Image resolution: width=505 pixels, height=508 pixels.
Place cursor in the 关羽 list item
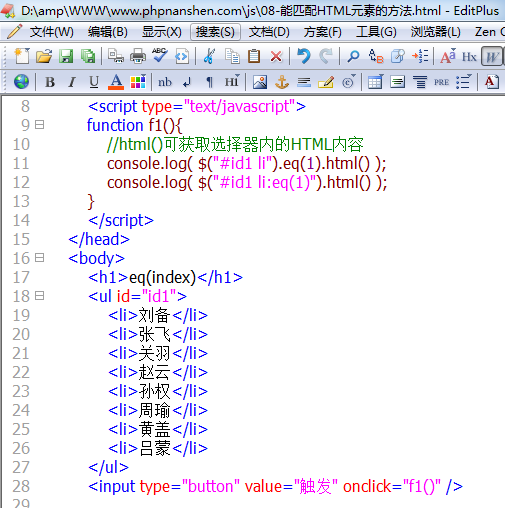tap(154, 353)
